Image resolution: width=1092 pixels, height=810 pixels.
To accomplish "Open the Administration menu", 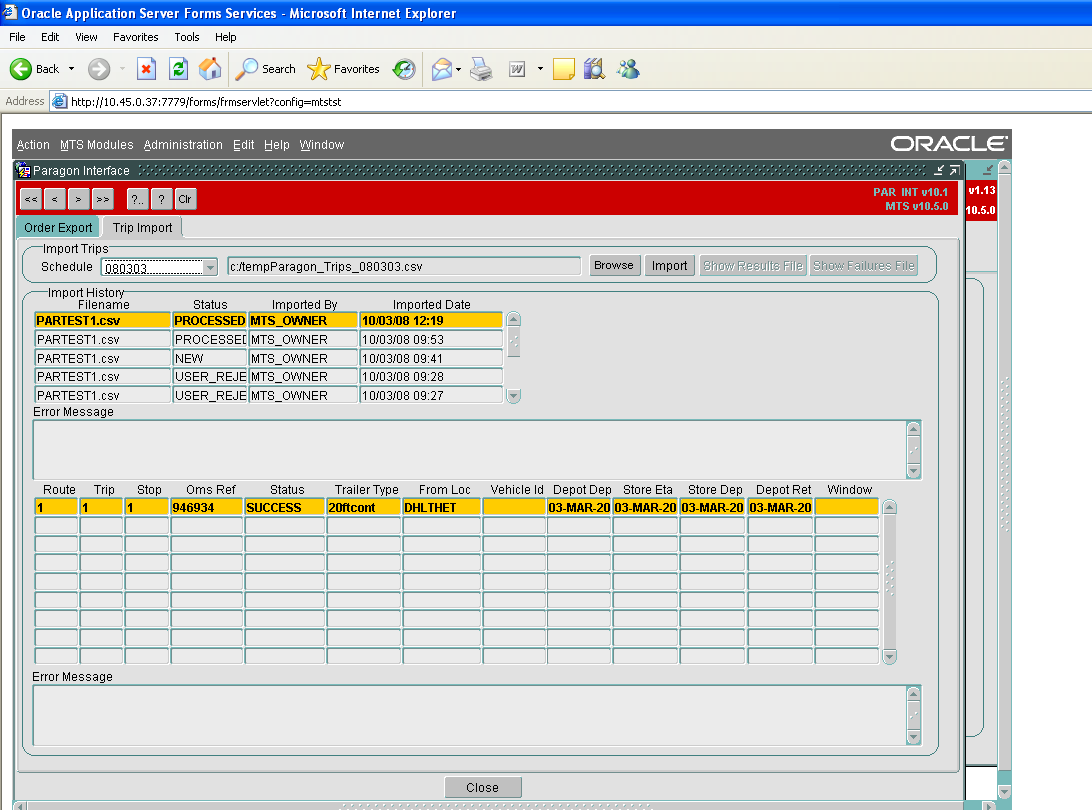I will pos(183,145).
